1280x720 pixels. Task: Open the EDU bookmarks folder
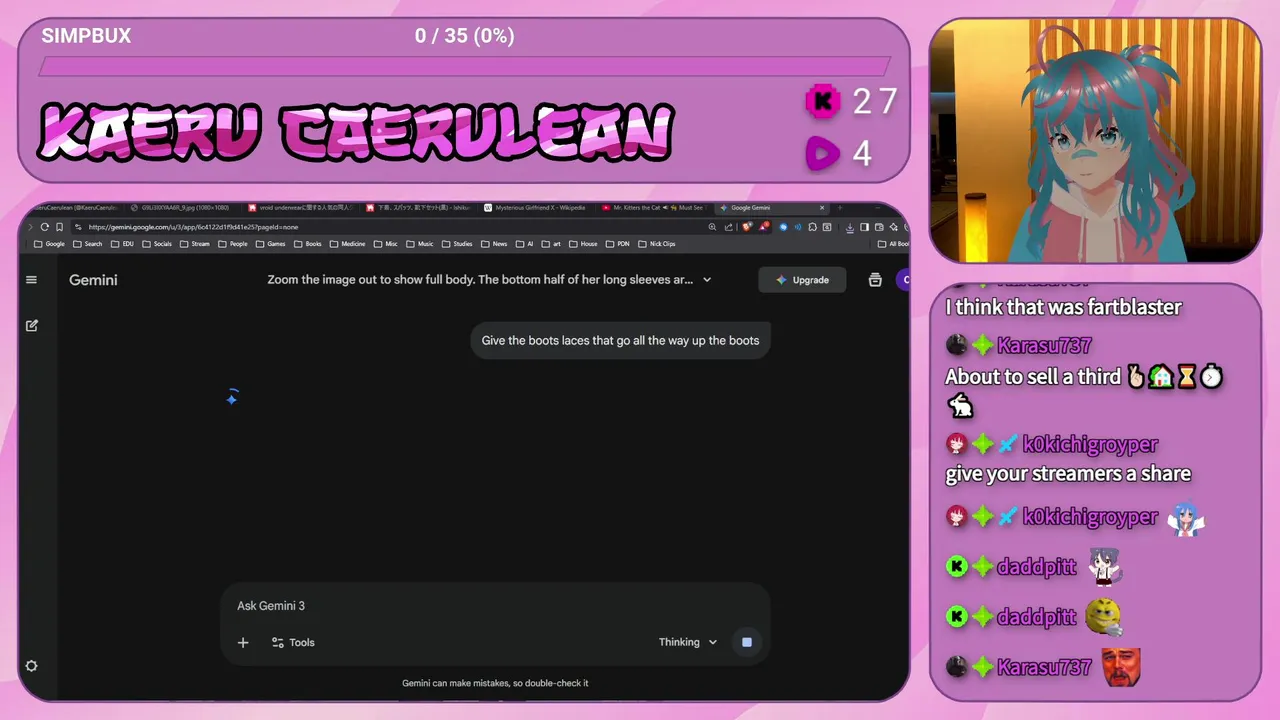[122, 244]
